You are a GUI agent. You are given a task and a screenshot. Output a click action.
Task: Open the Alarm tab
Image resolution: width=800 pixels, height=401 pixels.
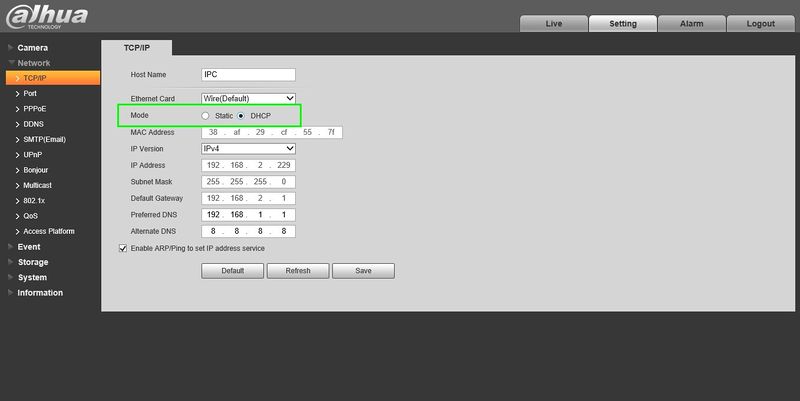(691, 23)
